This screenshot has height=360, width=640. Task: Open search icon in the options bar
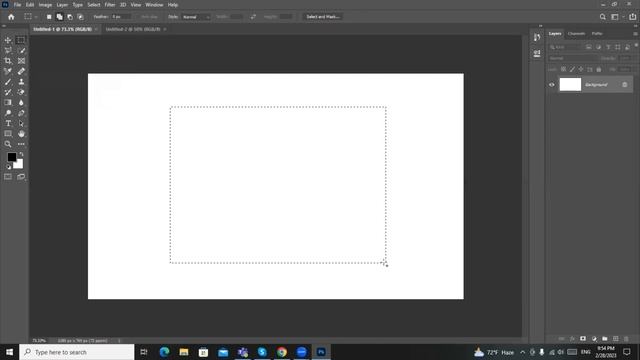tap(602, 17)
